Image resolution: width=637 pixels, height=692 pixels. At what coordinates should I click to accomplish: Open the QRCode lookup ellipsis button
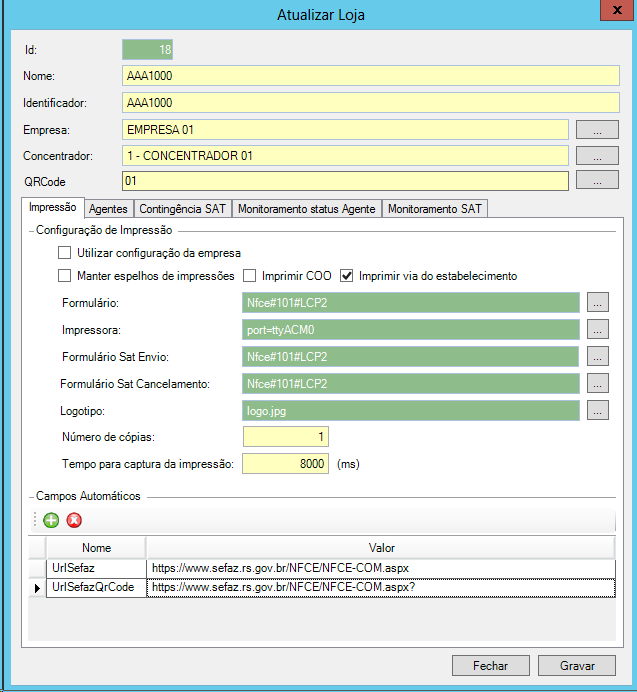(597, 181)
